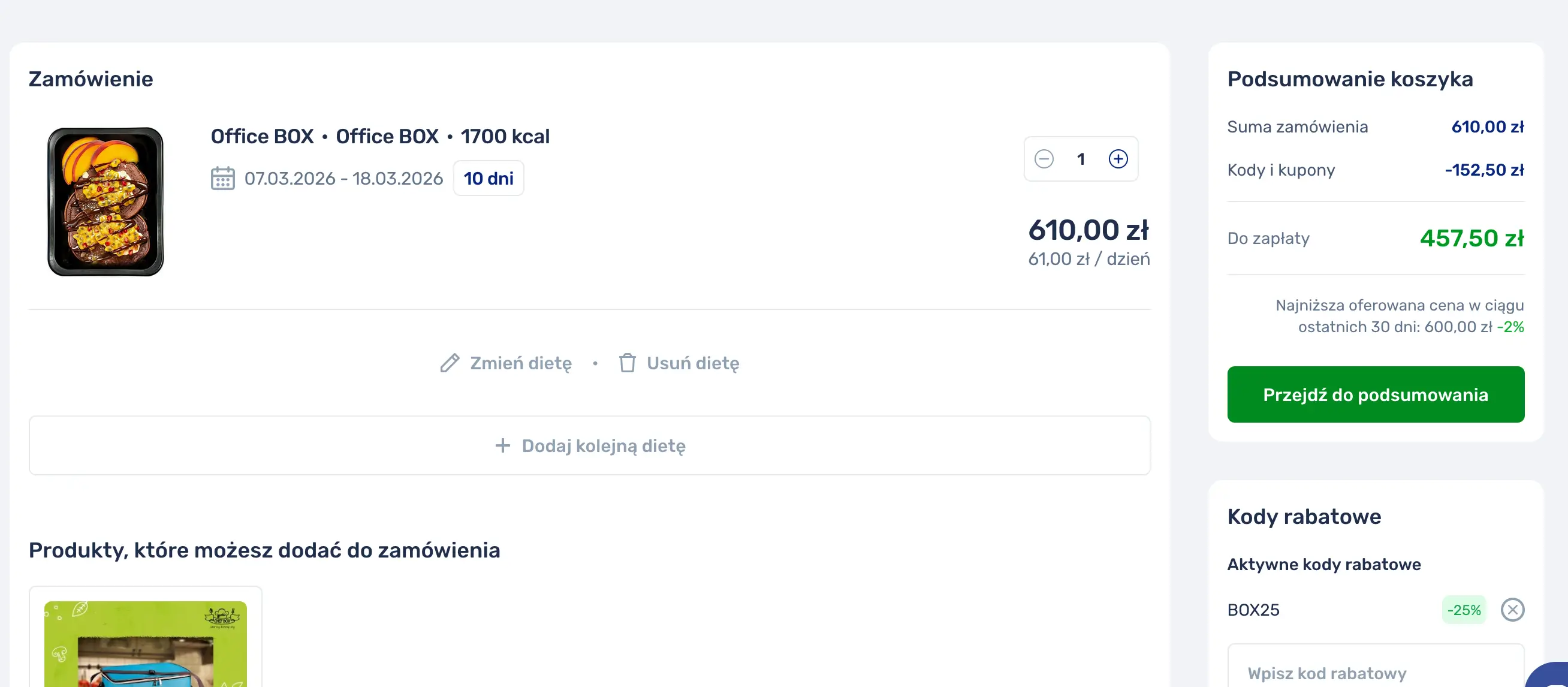Click the -25% discount tag
The height and width of the screenshot is (687, 1568).
(1463, 610)
